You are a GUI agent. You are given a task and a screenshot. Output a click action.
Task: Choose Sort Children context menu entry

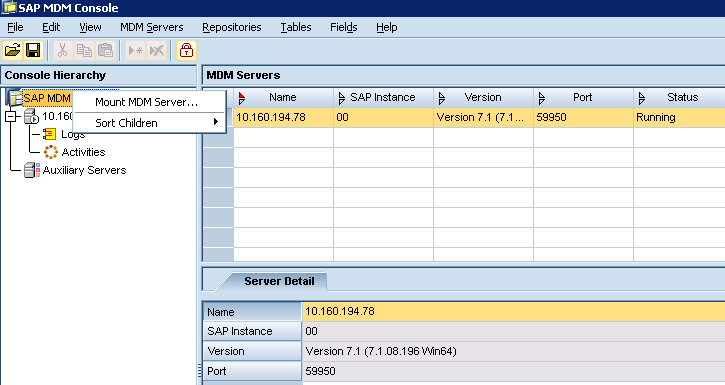149,123
